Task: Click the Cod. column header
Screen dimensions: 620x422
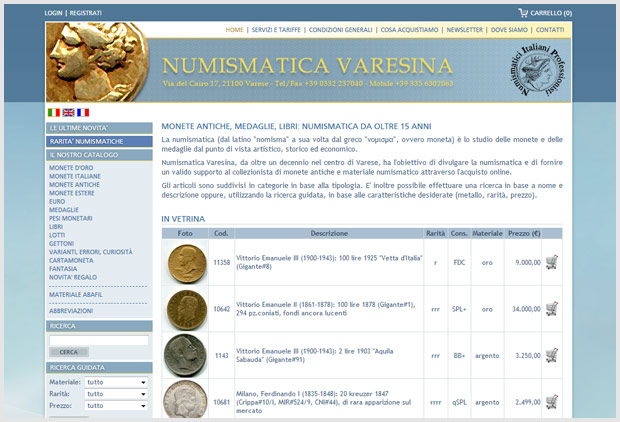Action: 221,233
